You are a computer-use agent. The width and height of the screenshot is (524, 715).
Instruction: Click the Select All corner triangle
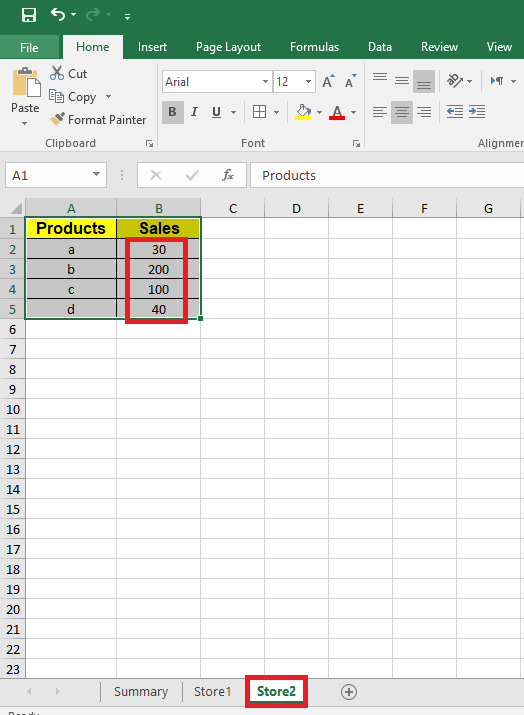click(x=16, y=208)
